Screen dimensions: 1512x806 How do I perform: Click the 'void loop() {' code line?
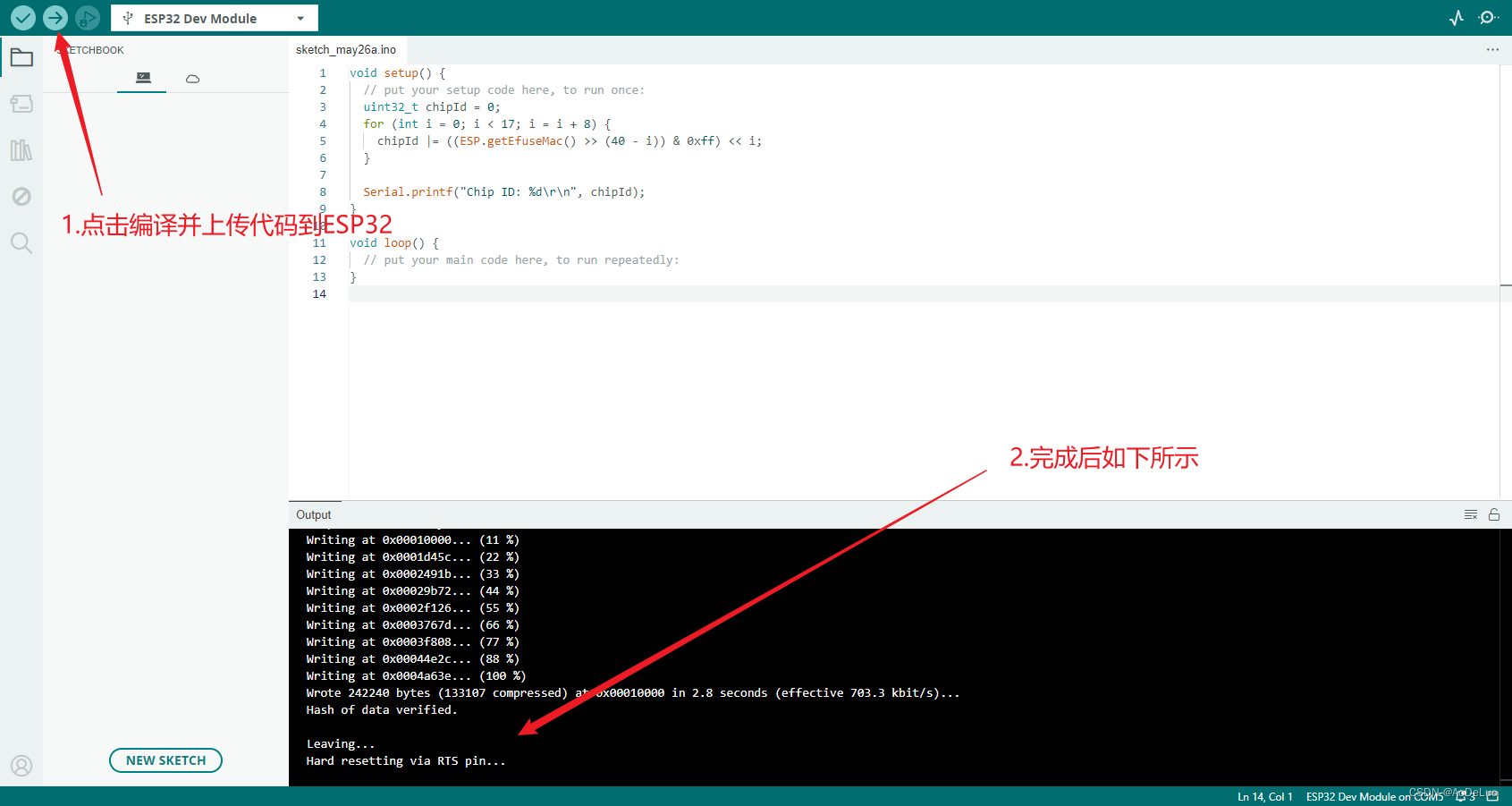394,243
